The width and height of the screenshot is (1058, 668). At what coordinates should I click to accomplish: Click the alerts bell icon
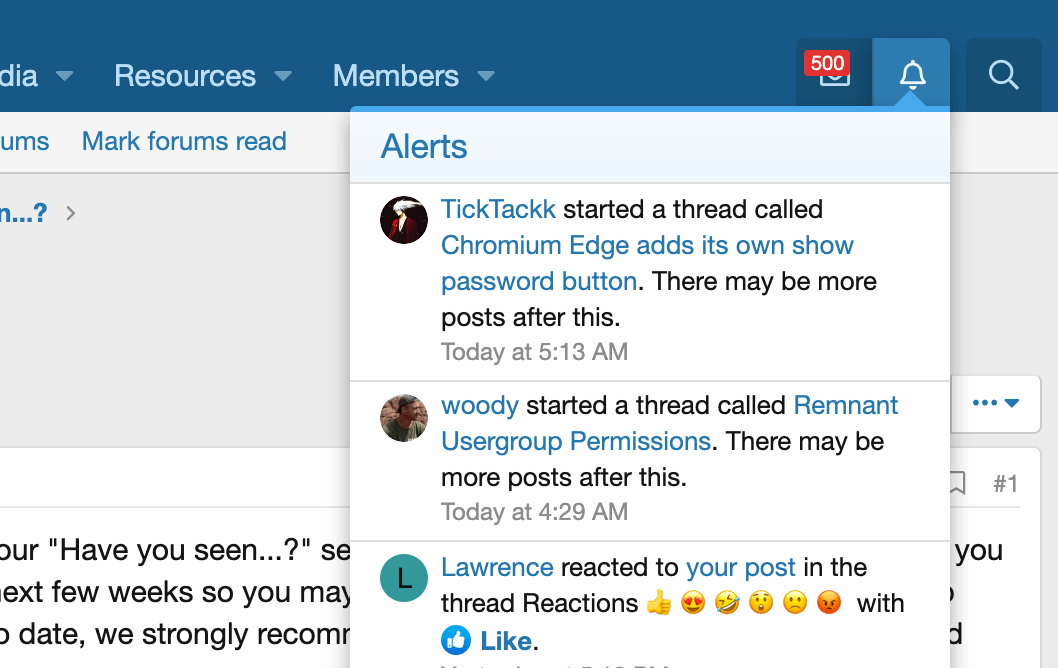[911, 74]
